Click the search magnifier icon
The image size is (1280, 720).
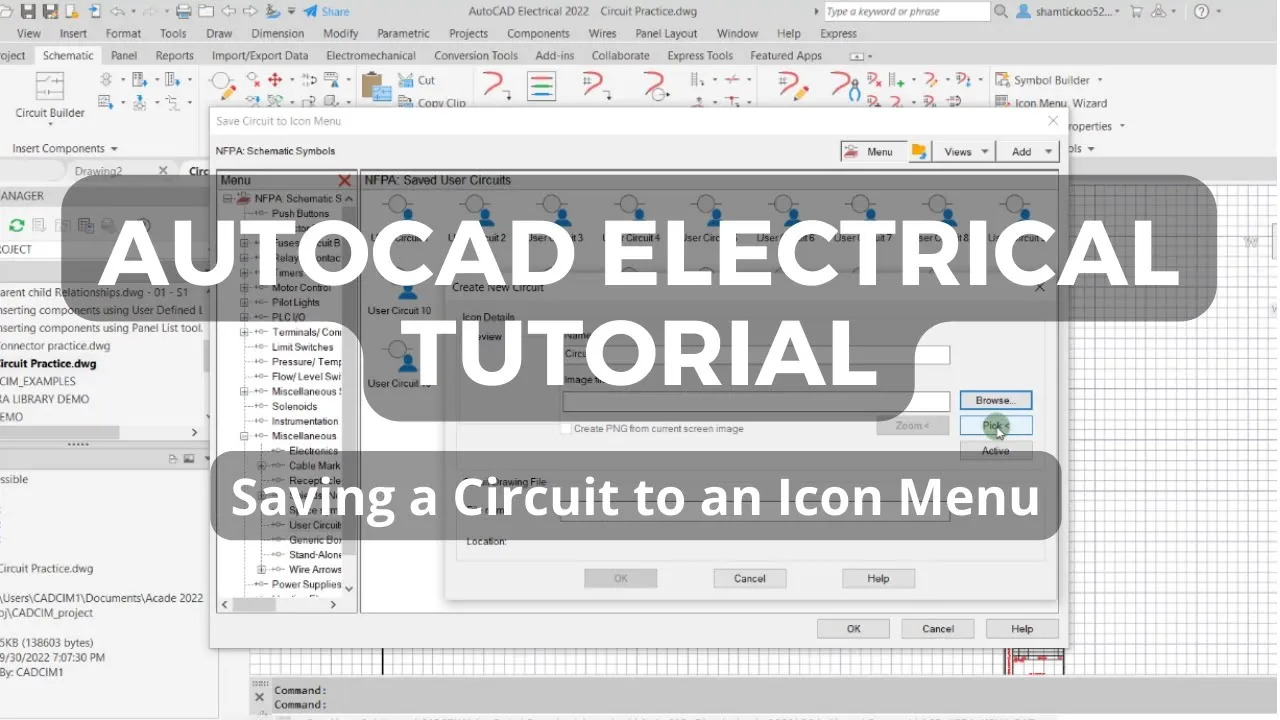tap(1001, 11)
